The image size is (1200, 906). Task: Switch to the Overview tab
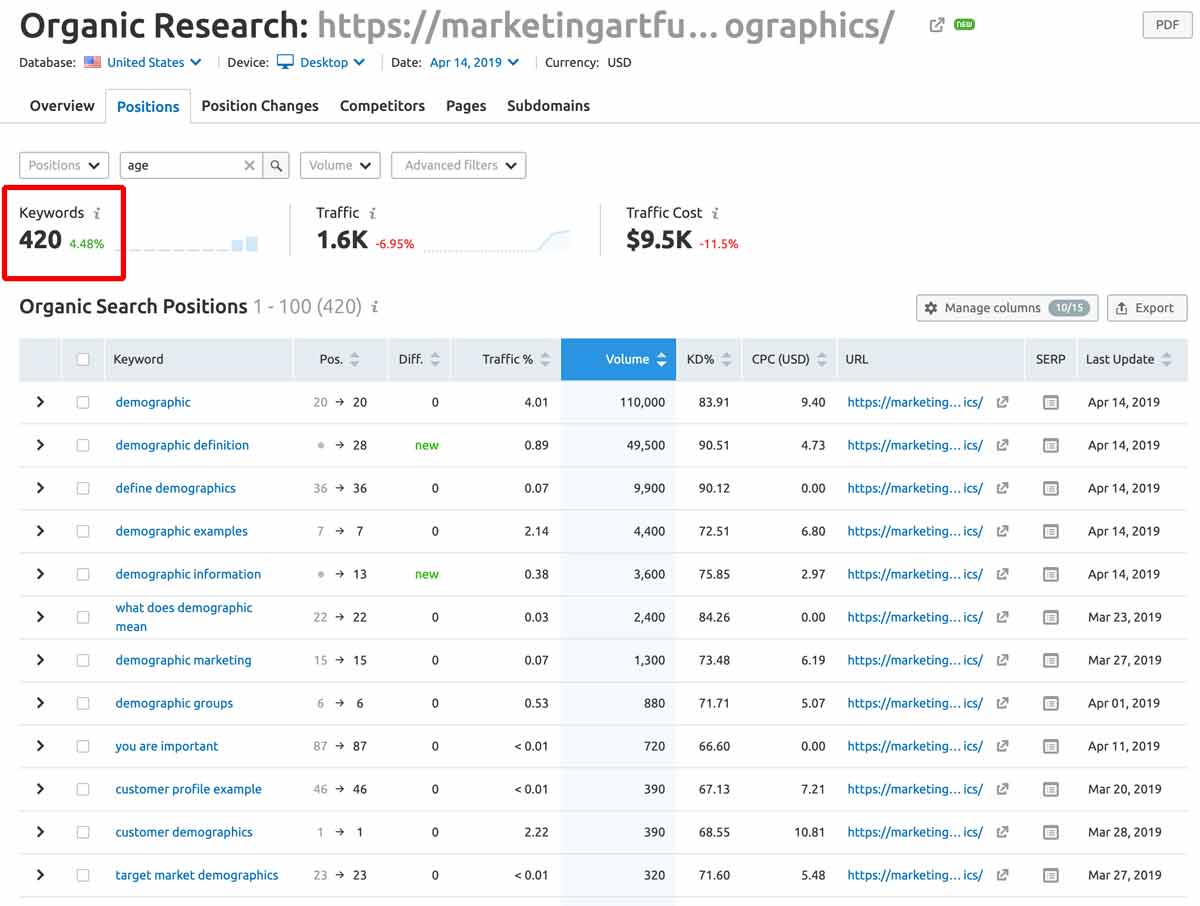coord(62,106)
